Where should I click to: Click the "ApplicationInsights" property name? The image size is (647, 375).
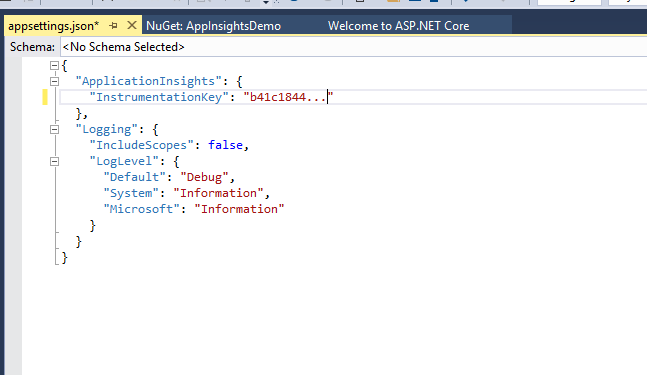click(x=149, y=81)
